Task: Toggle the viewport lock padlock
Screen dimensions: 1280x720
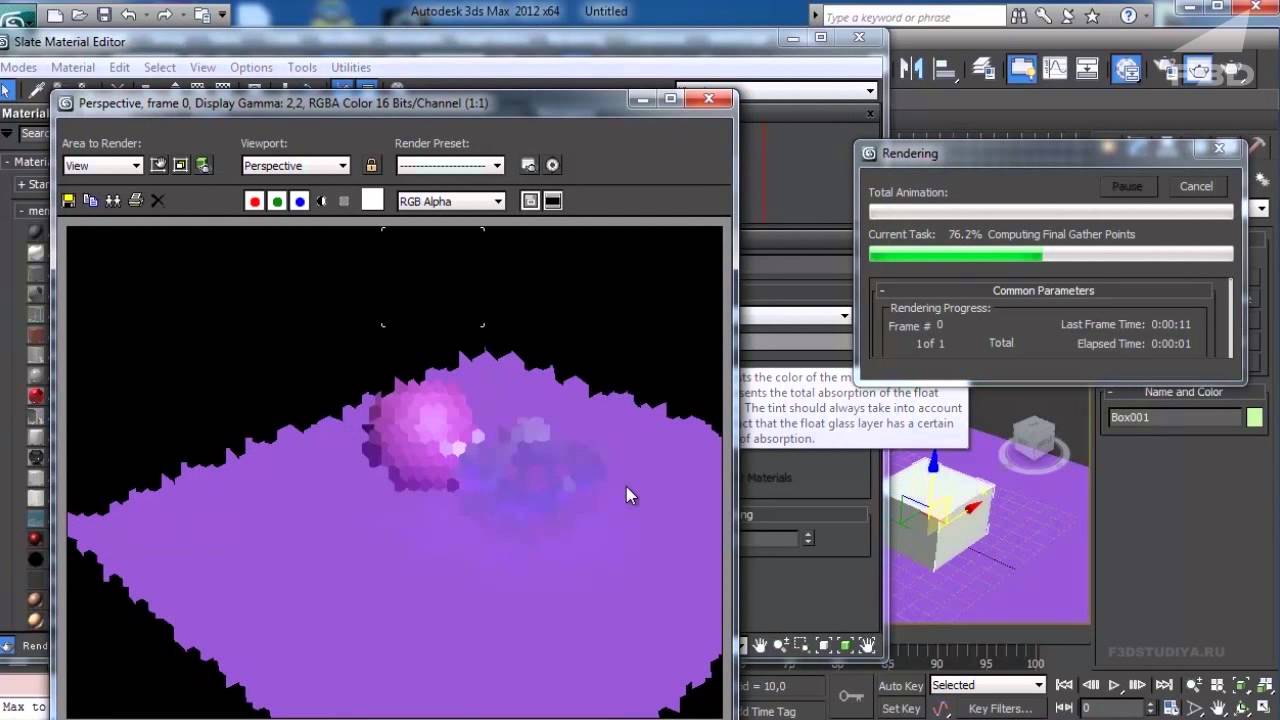Action: pyautogui.click(x=372, y=165)
